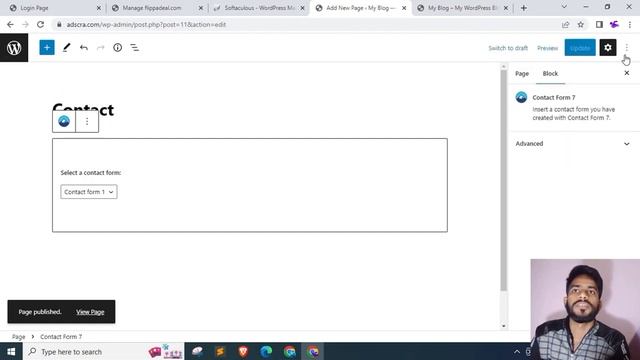Open the editor options three-dot menu
The height and width of the screenshot is (360, 640).
(x=627, y=48)
